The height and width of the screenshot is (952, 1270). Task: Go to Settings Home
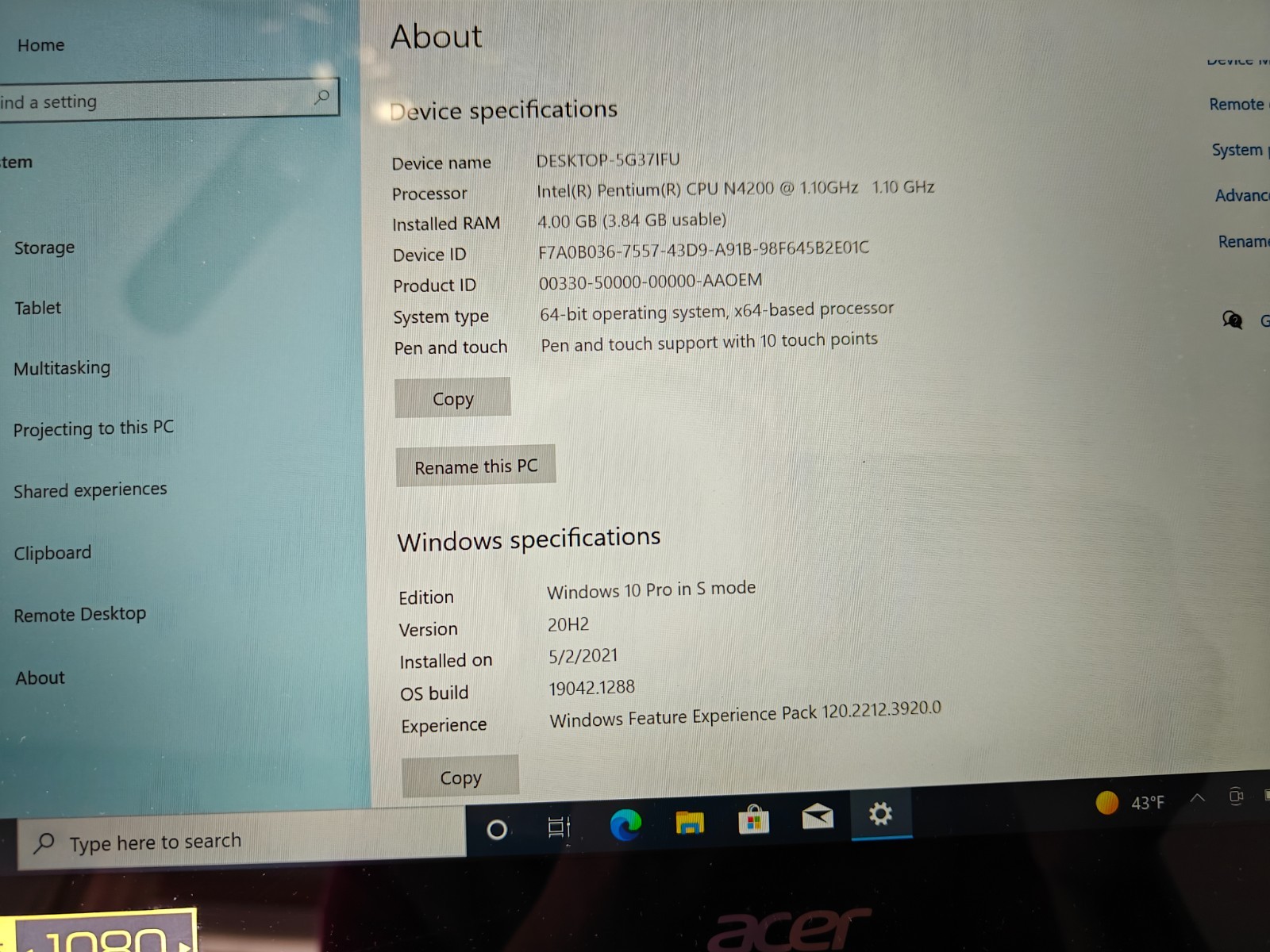click(41, 45)
